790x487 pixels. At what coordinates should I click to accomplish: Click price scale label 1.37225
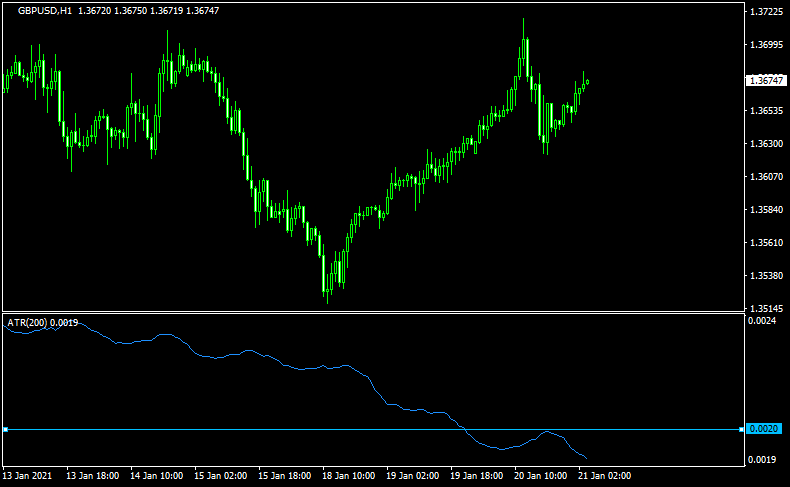pyautogui.click(x=767, y=12)
